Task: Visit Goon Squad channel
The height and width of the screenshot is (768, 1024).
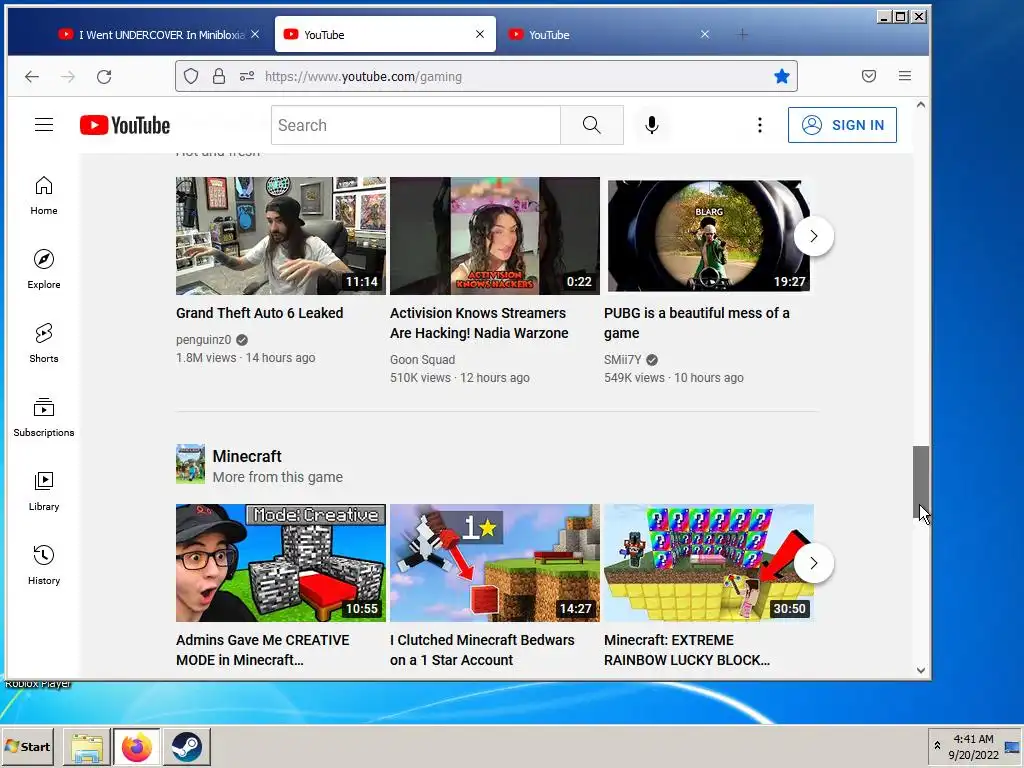Action: (x=423, y=359)
